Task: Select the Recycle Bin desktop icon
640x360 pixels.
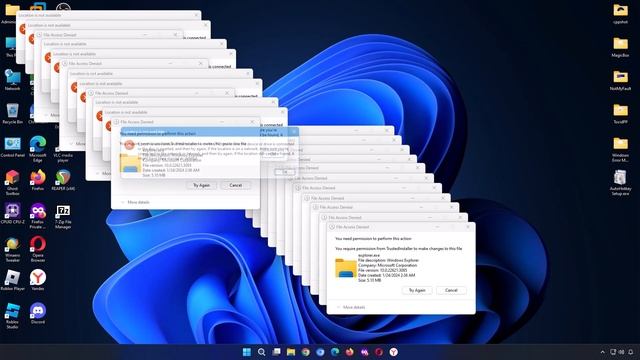Action: [x=12, y=113]
